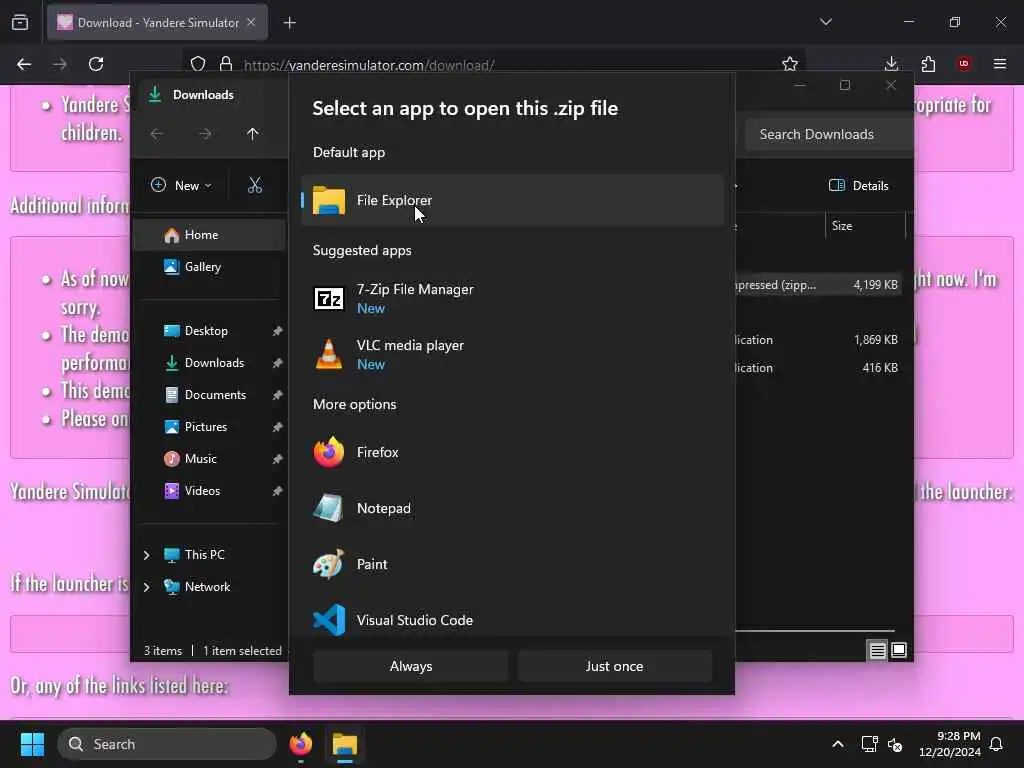Click File Explorer icon on taskbar
1024x768 pixels.
coord(345,744)
